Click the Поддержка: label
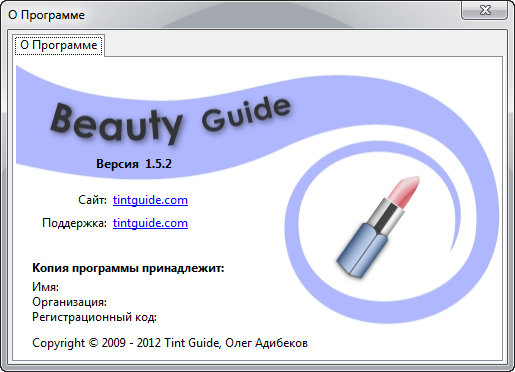Image resolution: width=515 pixels, height=372 pixels. tap(74, 223)
